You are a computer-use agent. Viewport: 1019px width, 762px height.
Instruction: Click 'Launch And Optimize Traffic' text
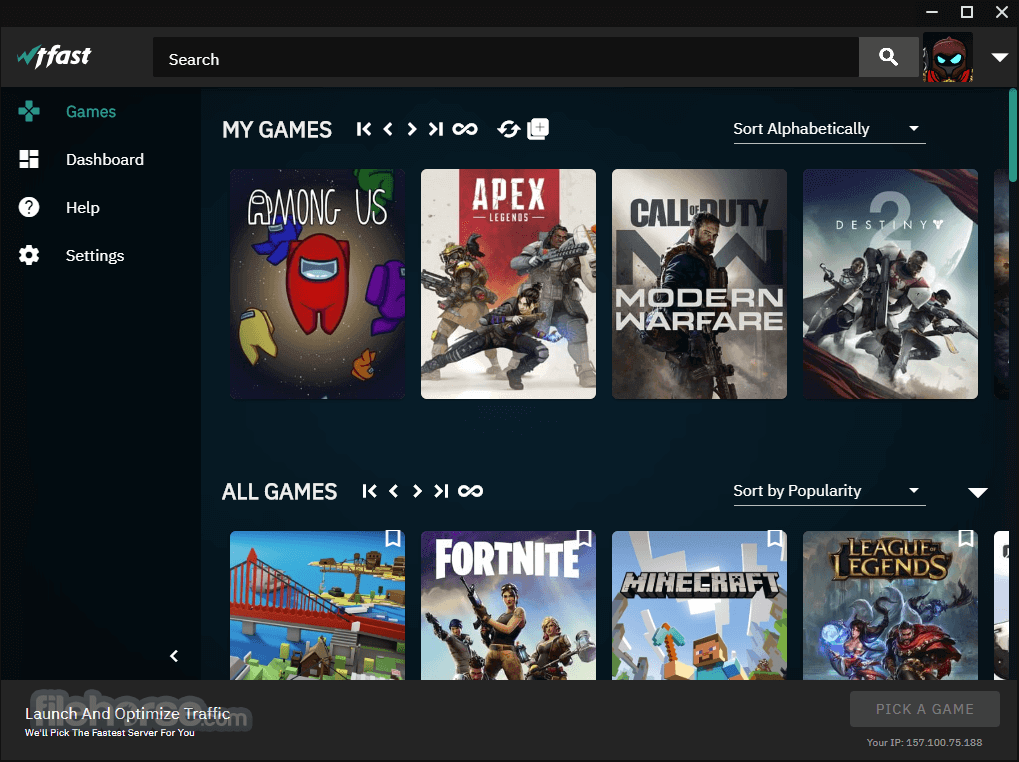coord(127,714)
